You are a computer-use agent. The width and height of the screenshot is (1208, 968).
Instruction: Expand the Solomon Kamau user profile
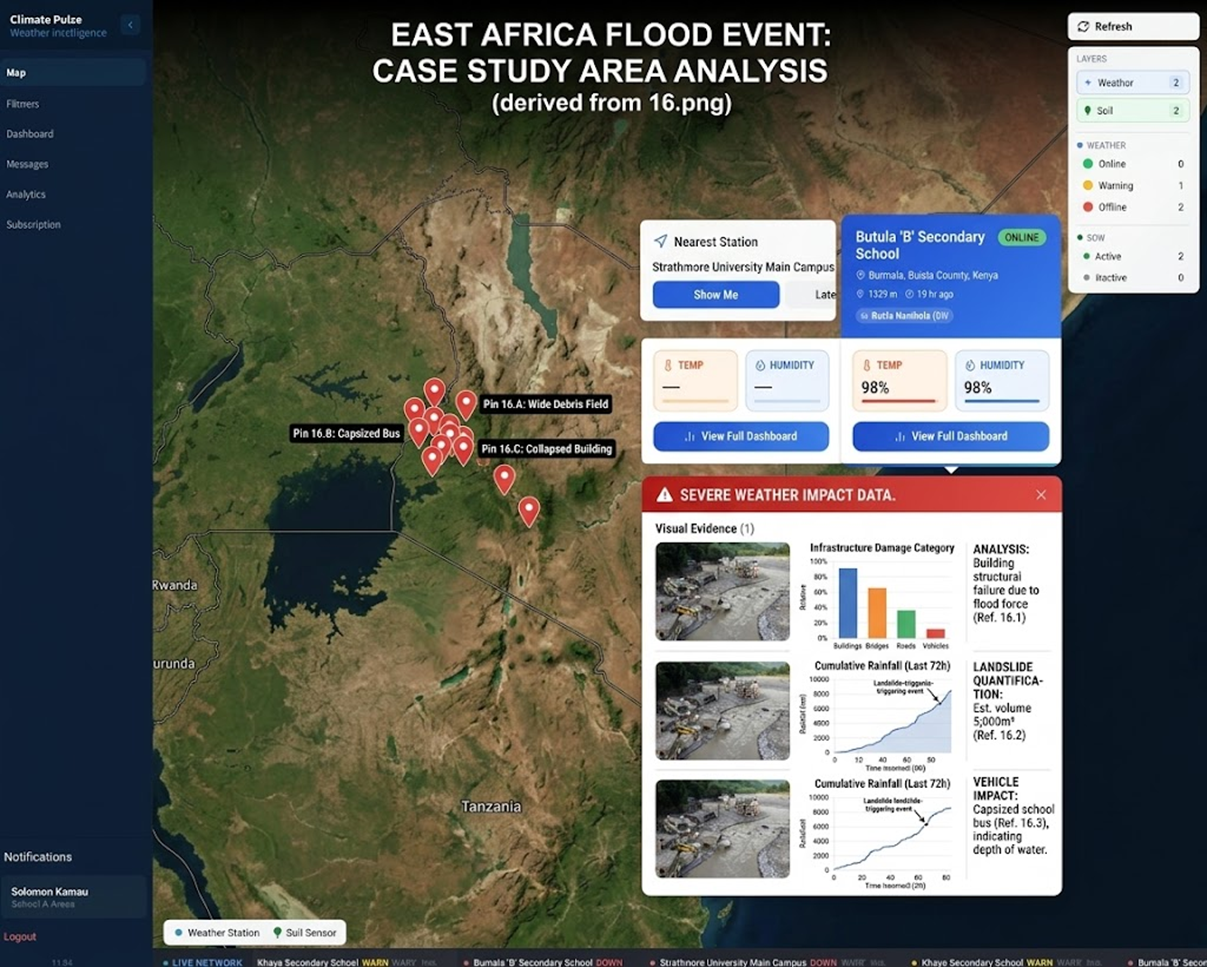(x=73, y=897)
